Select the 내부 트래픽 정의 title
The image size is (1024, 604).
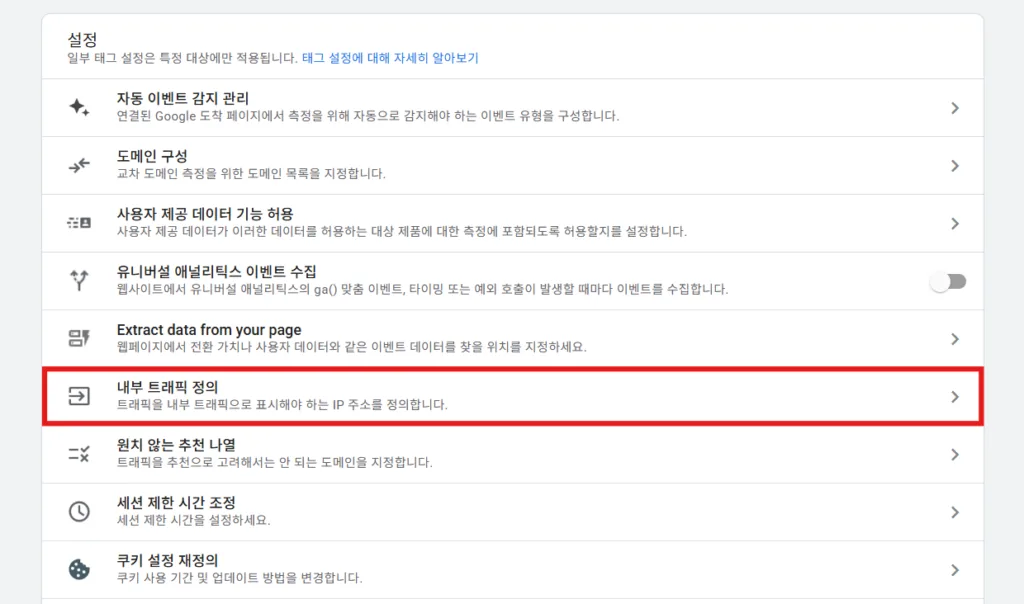pos(167,387)
